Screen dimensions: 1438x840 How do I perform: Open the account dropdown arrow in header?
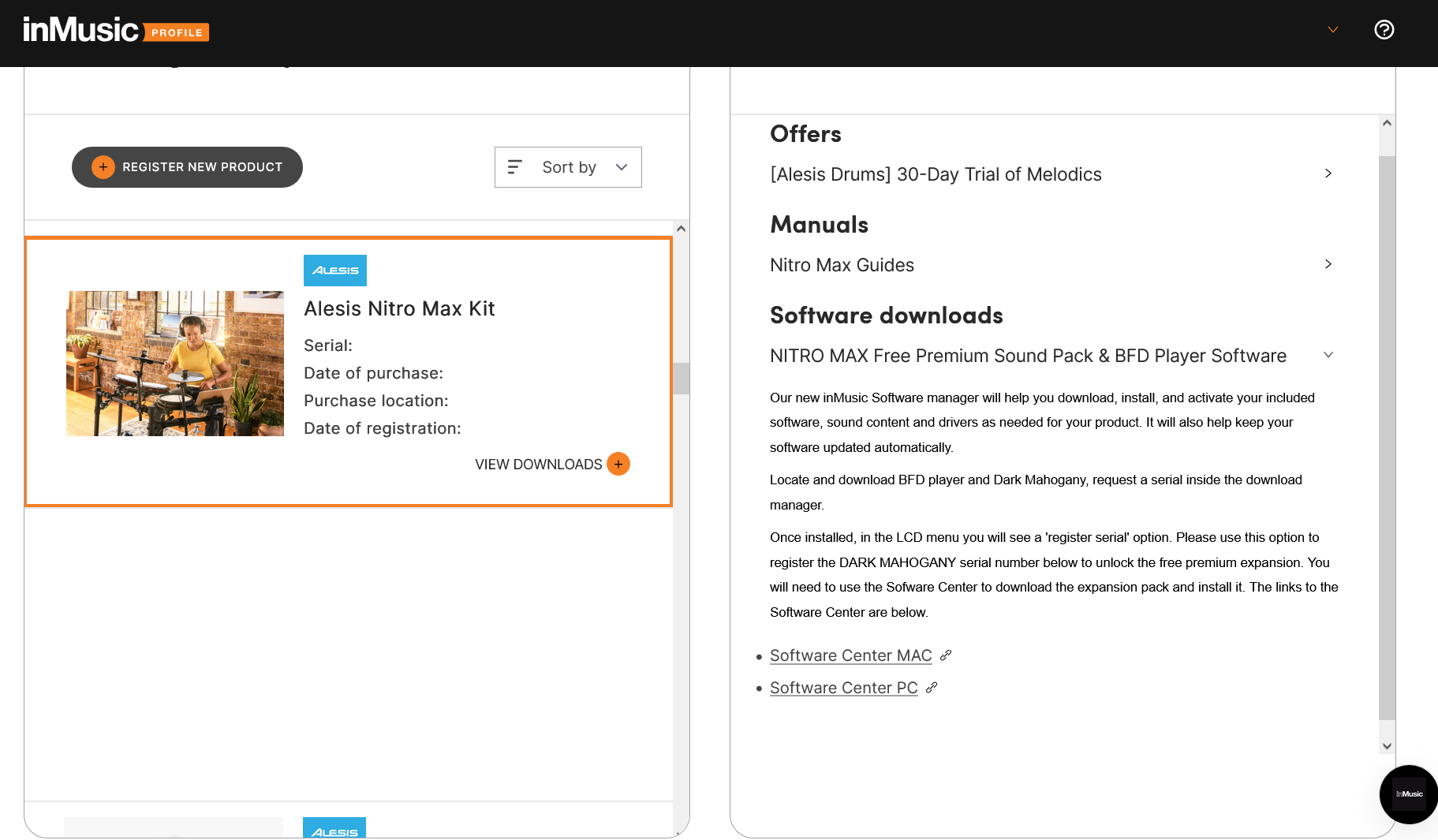1332,30
